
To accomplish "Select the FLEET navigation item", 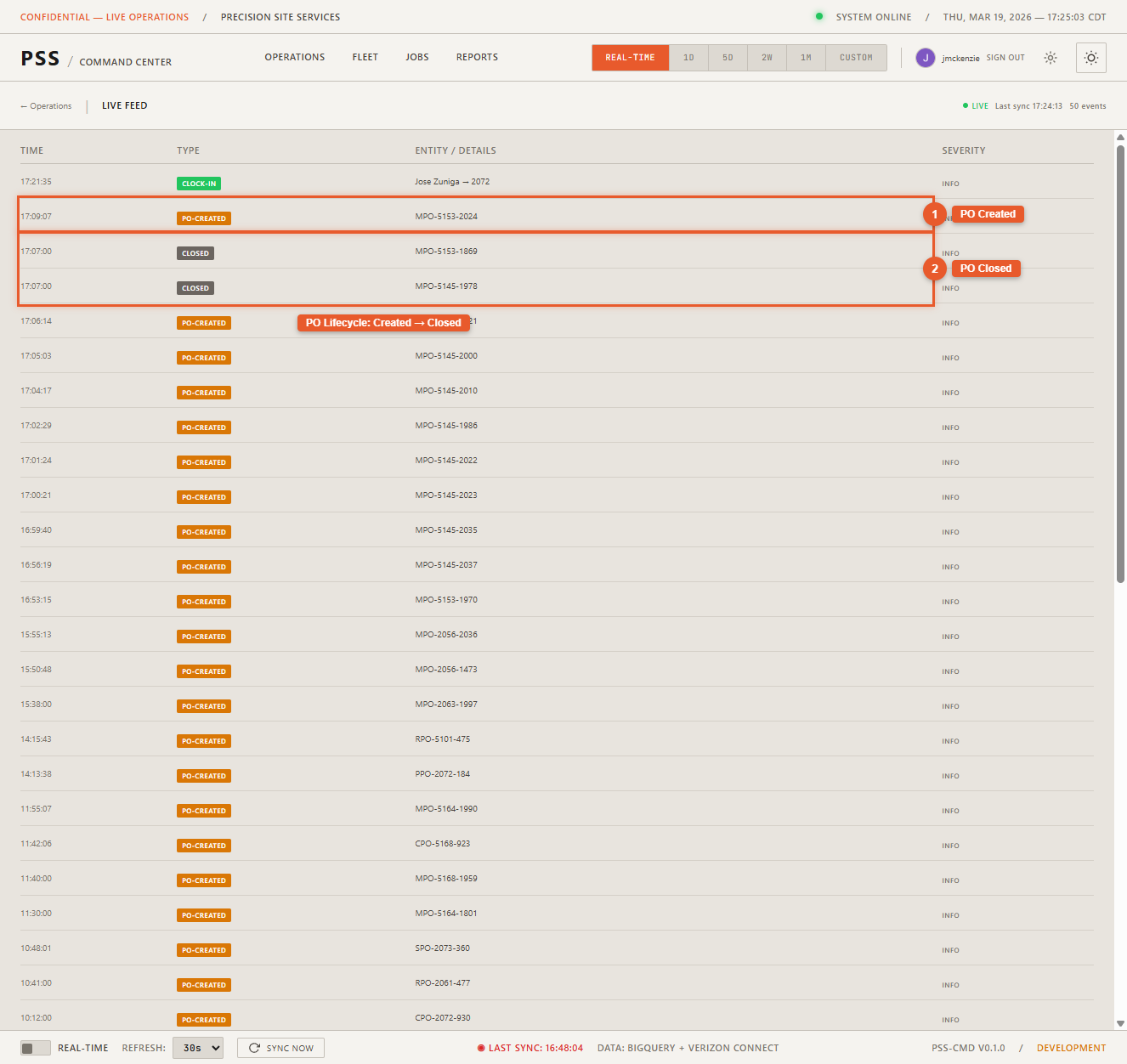I will [x=365, y=57].
